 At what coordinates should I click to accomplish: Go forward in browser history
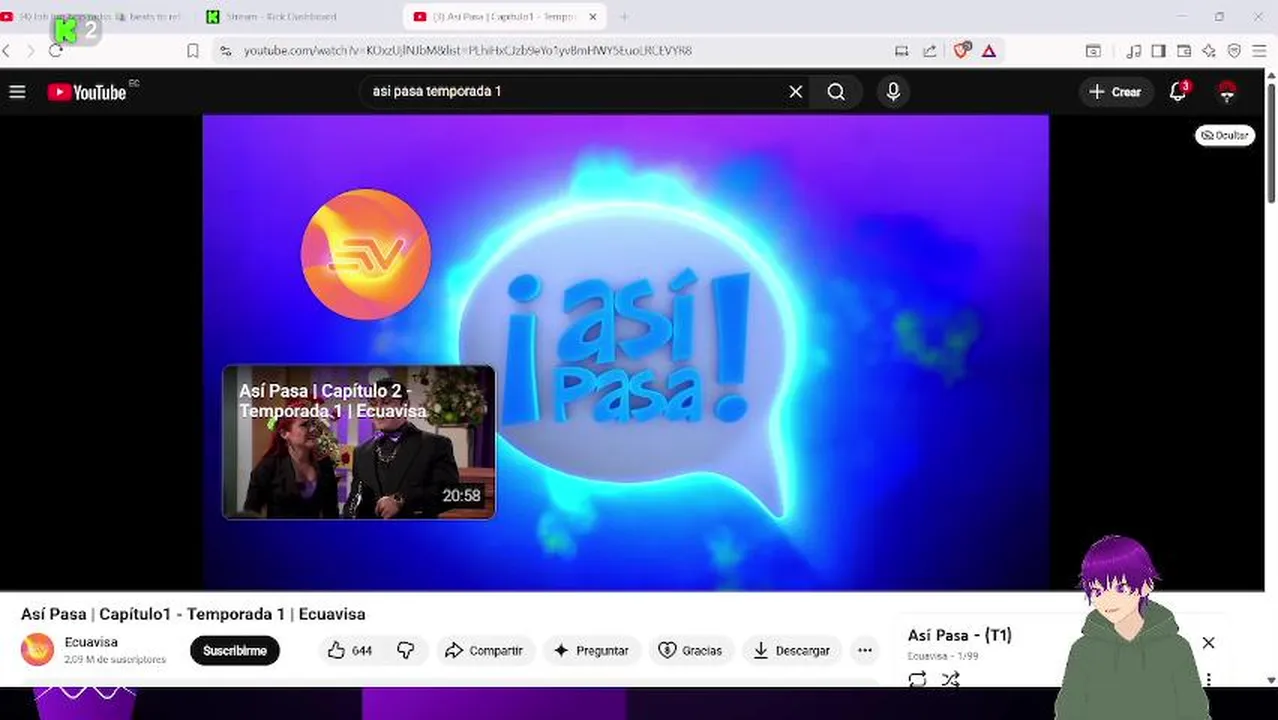click(31, 50)
